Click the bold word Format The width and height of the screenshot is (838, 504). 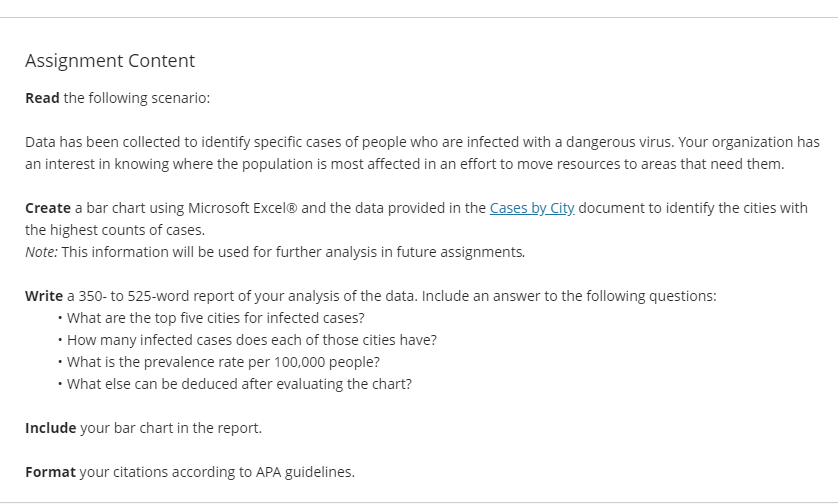(50, 472)
